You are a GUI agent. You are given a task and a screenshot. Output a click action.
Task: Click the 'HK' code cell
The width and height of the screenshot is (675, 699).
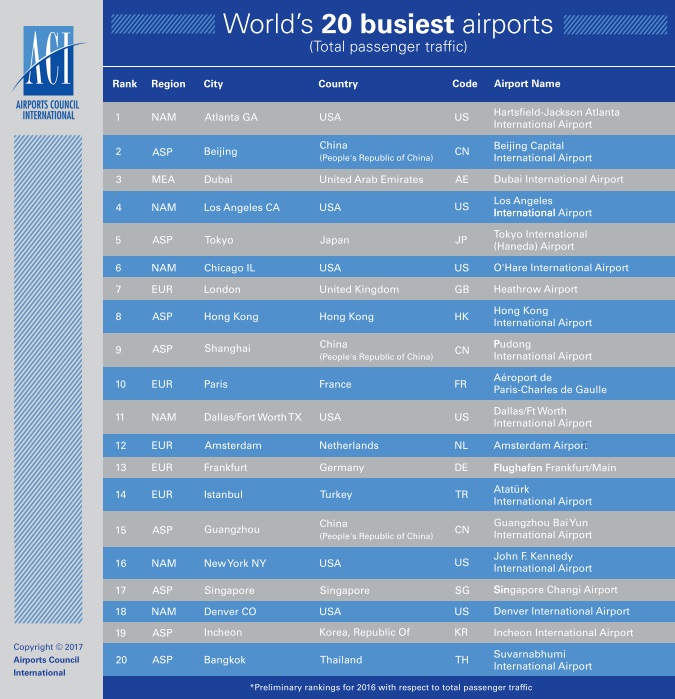click(x=461, y=317)
